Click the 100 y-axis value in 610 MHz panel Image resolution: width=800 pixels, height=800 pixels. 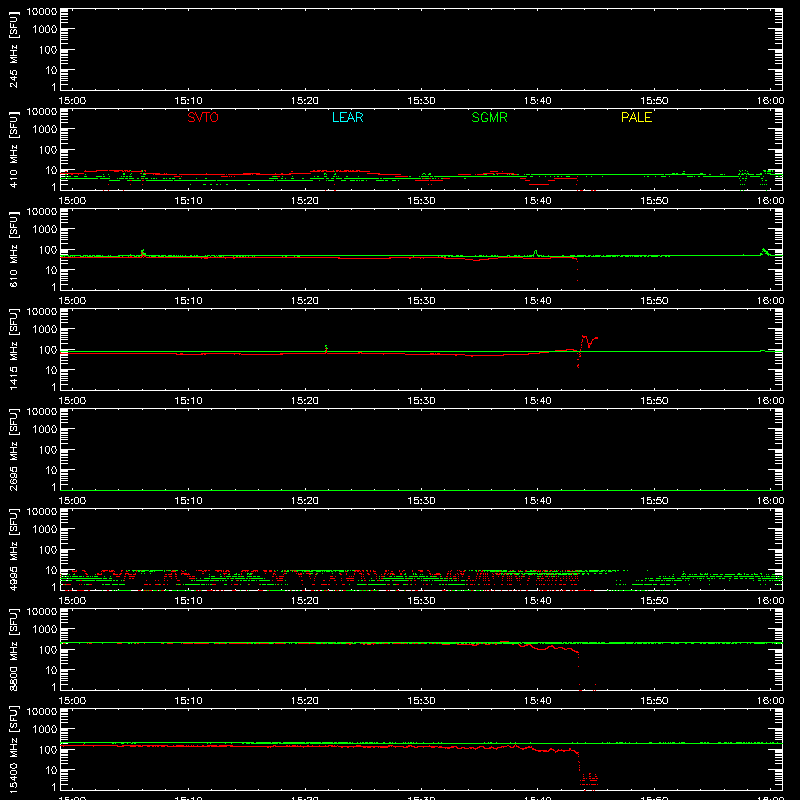click(48, 250)
